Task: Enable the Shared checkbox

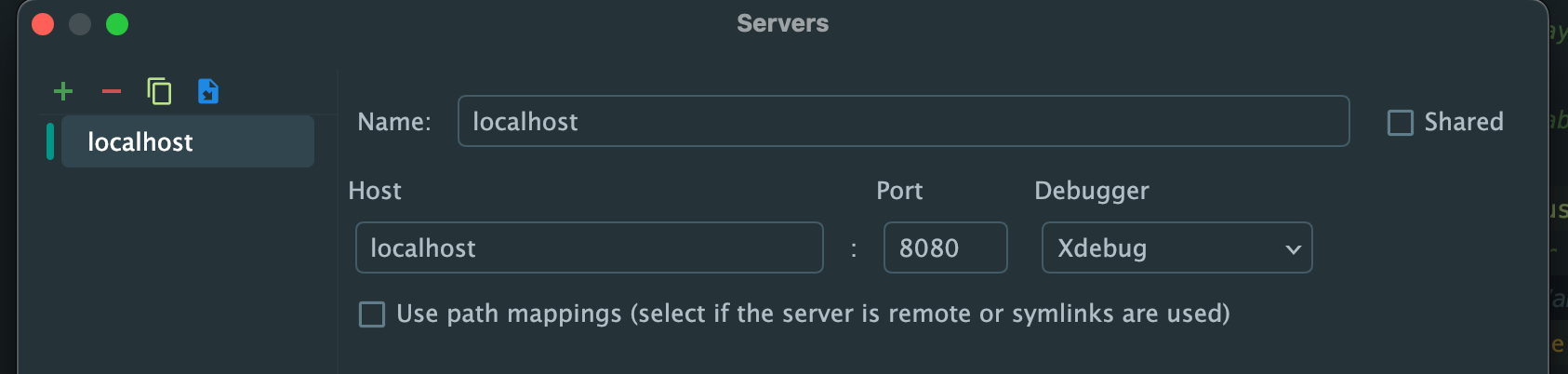Action: (x=1400, y=122)
